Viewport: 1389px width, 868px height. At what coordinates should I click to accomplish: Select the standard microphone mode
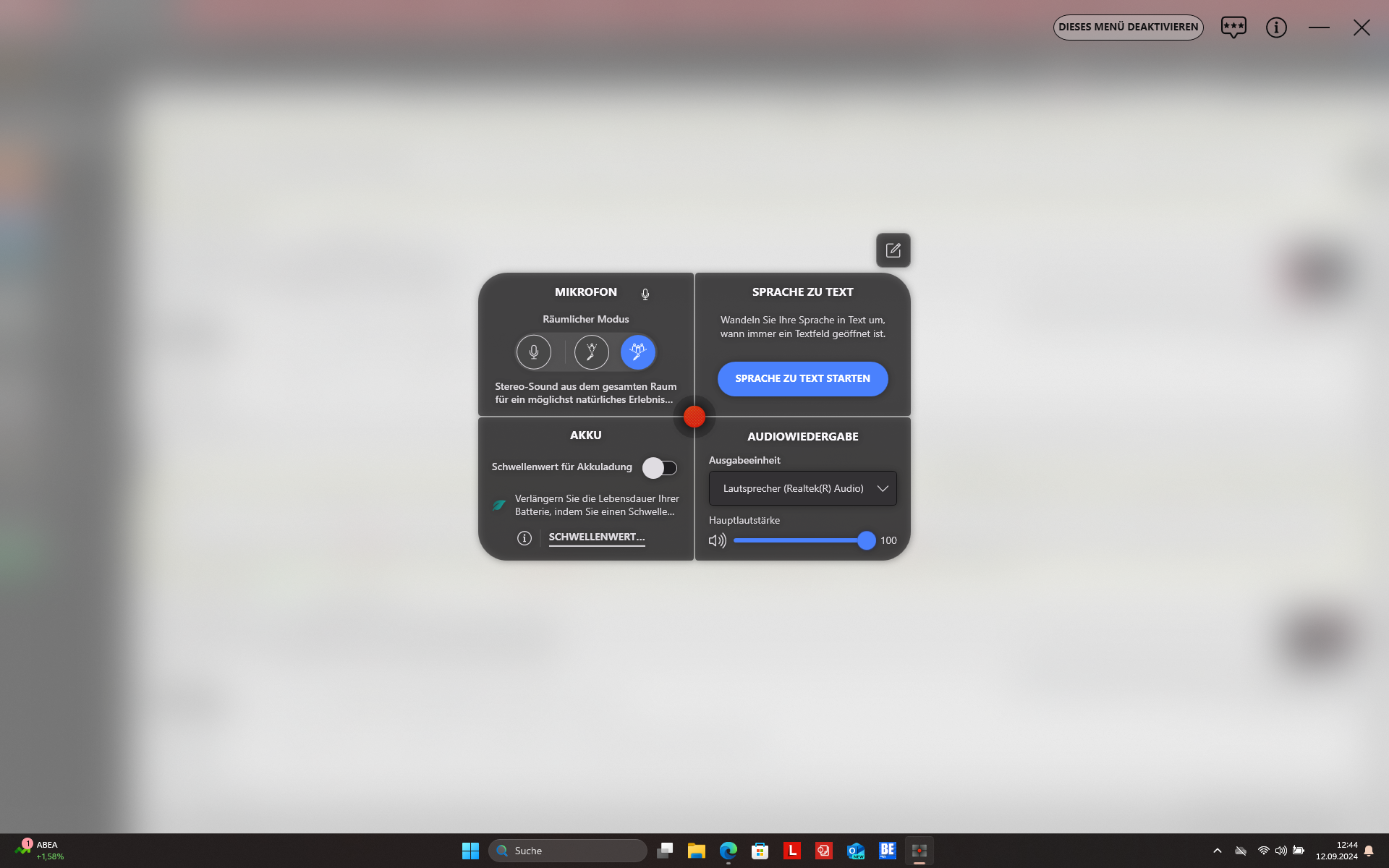[534, 352]
